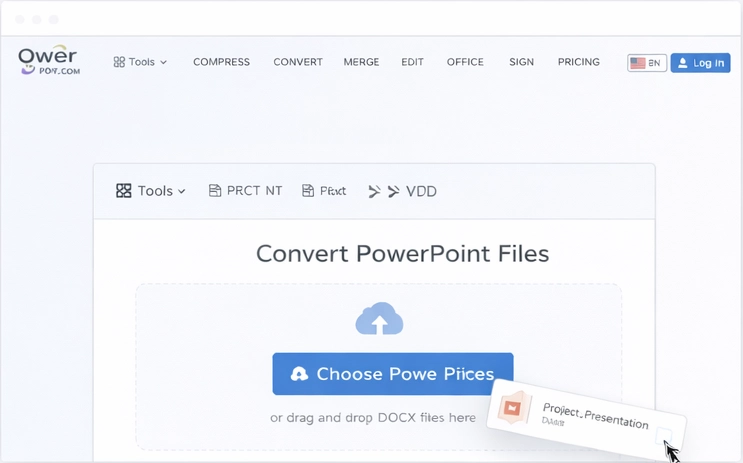The height and width of the screenshot is (463, 743).
Task: Click the VDD arrows icon
Action: [x=384, y=191]
